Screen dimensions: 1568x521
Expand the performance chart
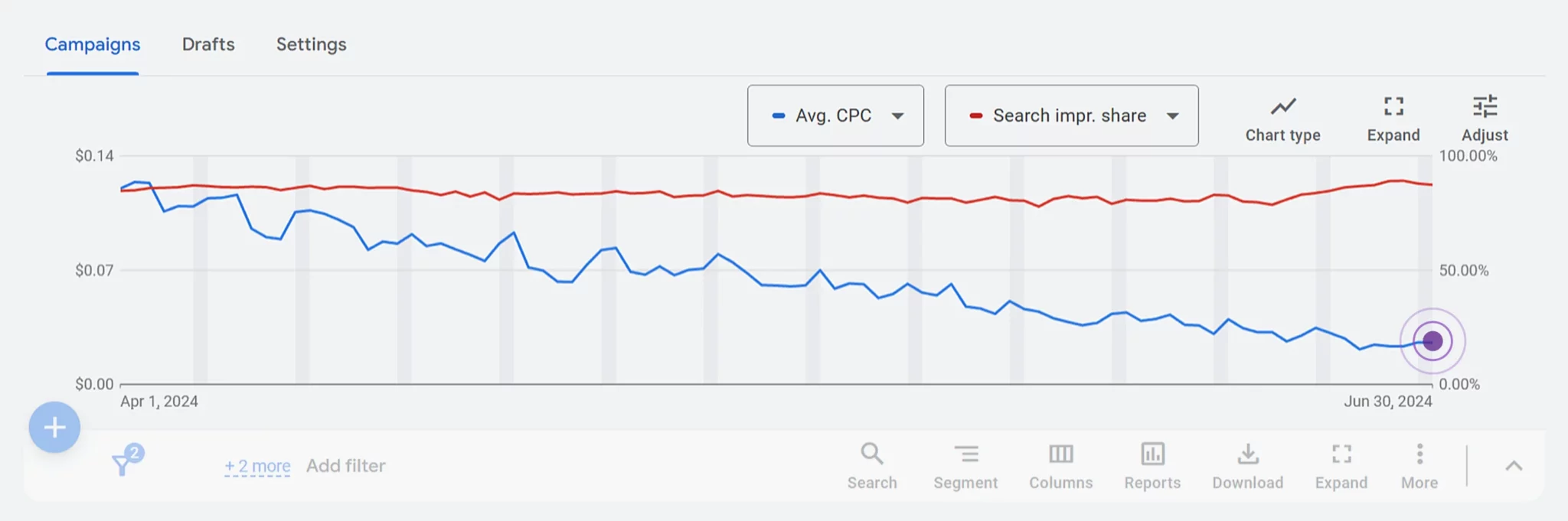(x=1393, y=116)
